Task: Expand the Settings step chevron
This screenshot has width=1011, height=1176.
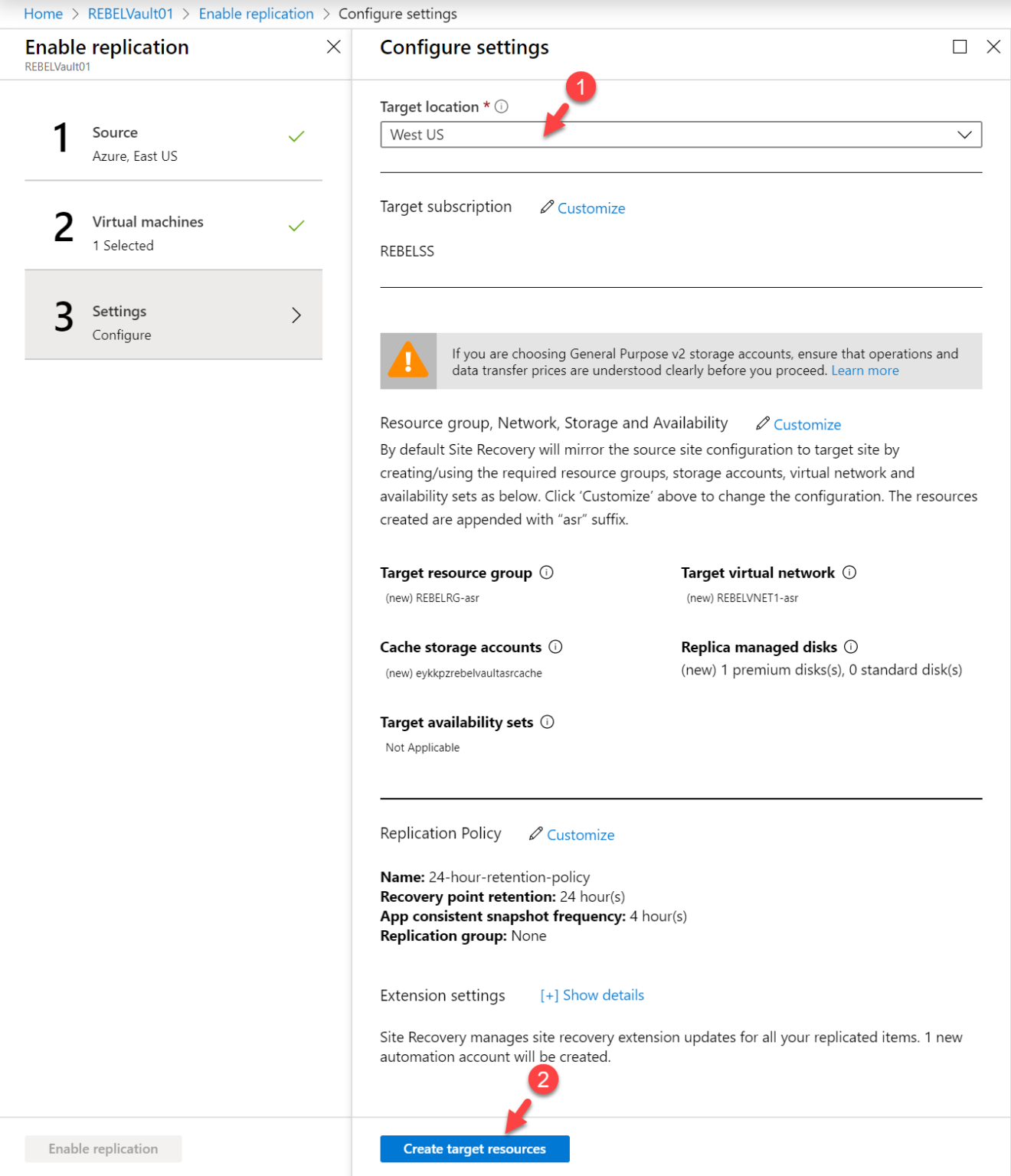Action: pos(296,315)
